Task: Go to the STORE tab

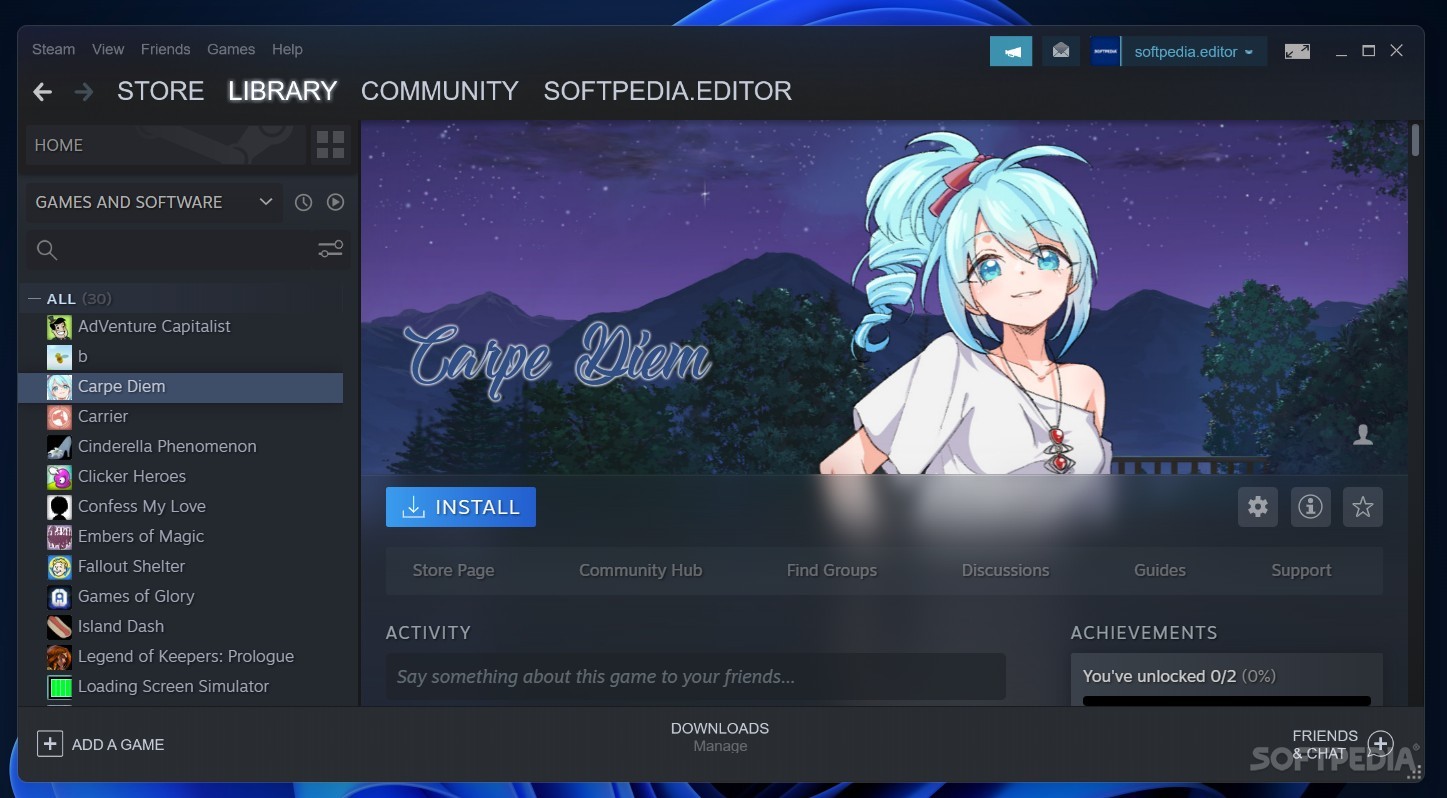Action: click(x=160, y=91)
